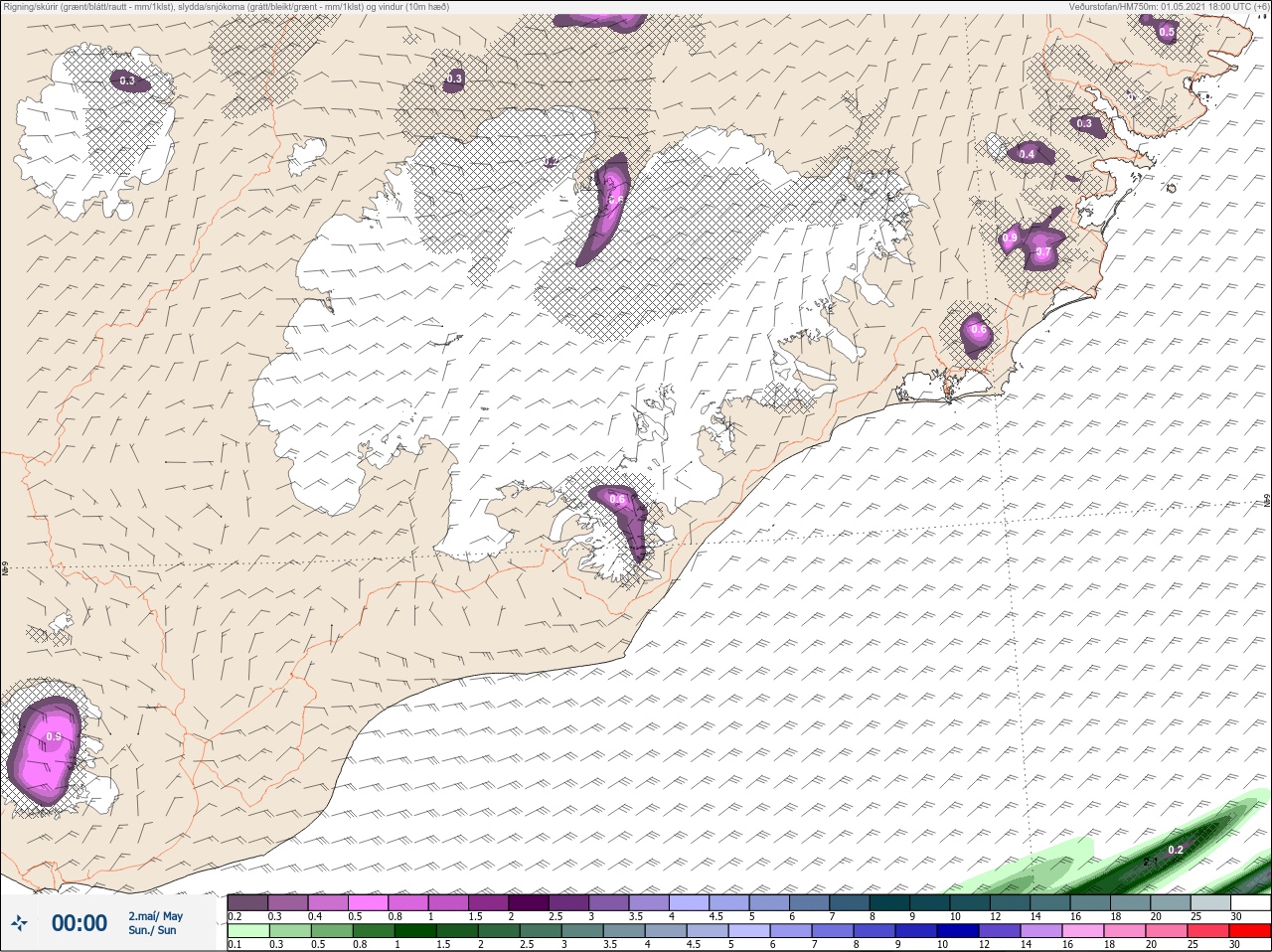The width and height of the screenshot is (1272, 952).
Task: Click the four-pointed star icon beside the time
Action: 19,923
